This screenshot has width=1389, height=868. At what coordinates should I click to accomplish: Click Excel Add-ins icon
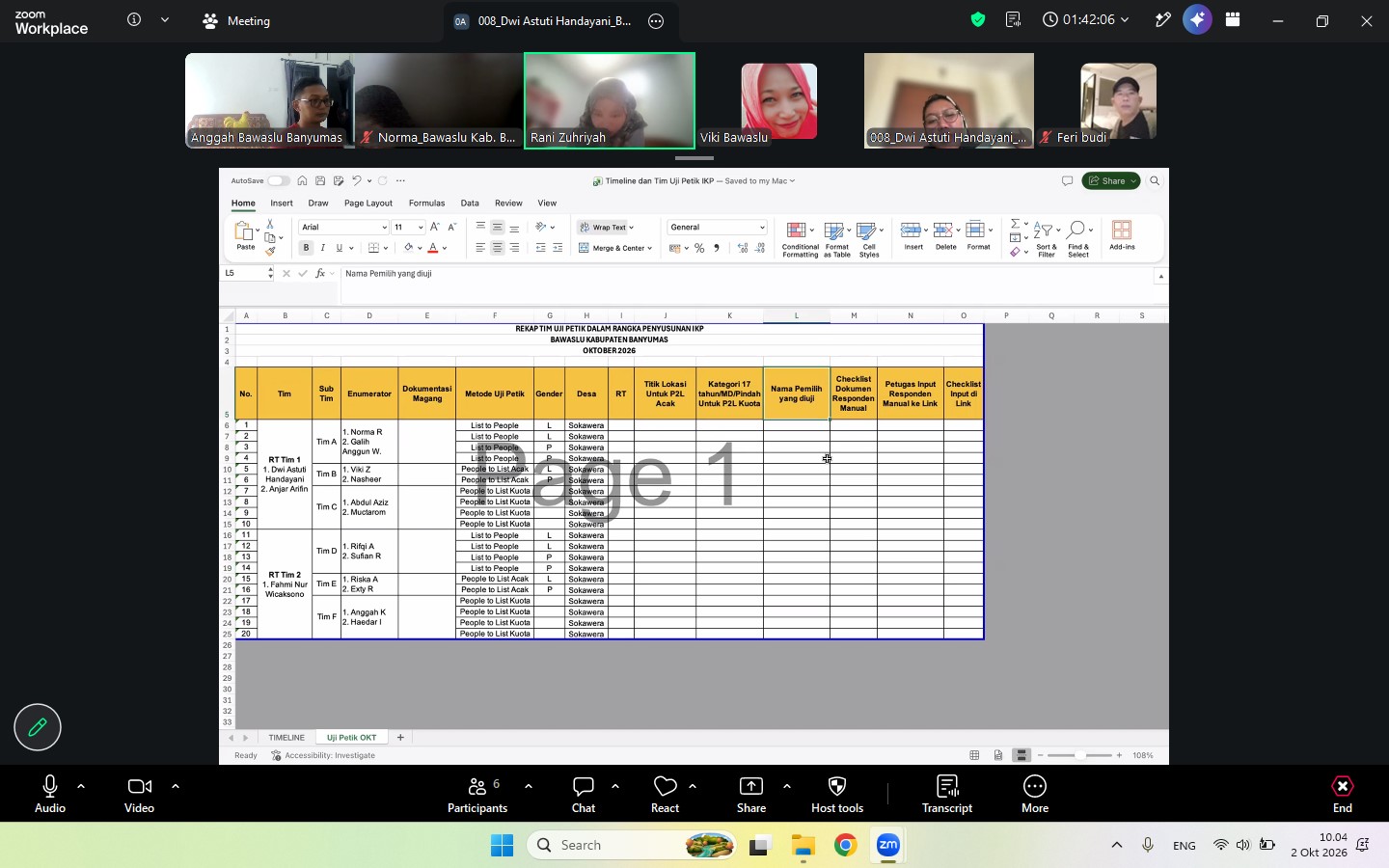click(x=1122, y=234)
